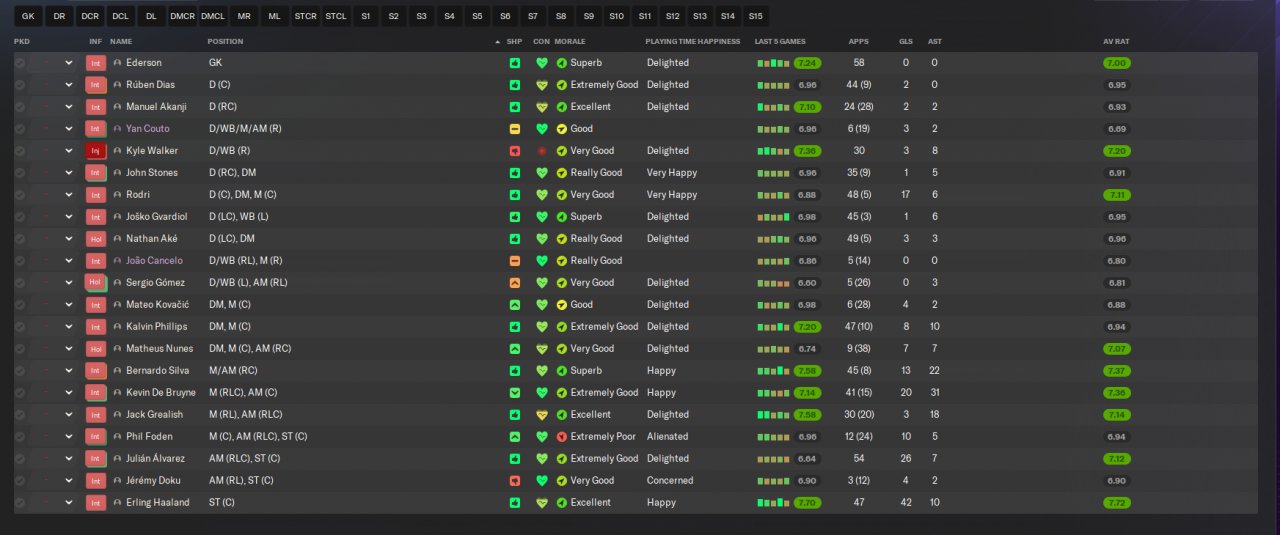Open the position dropdown arrow for Jérémy Doku
The image size is (1280, 535).
69,480
